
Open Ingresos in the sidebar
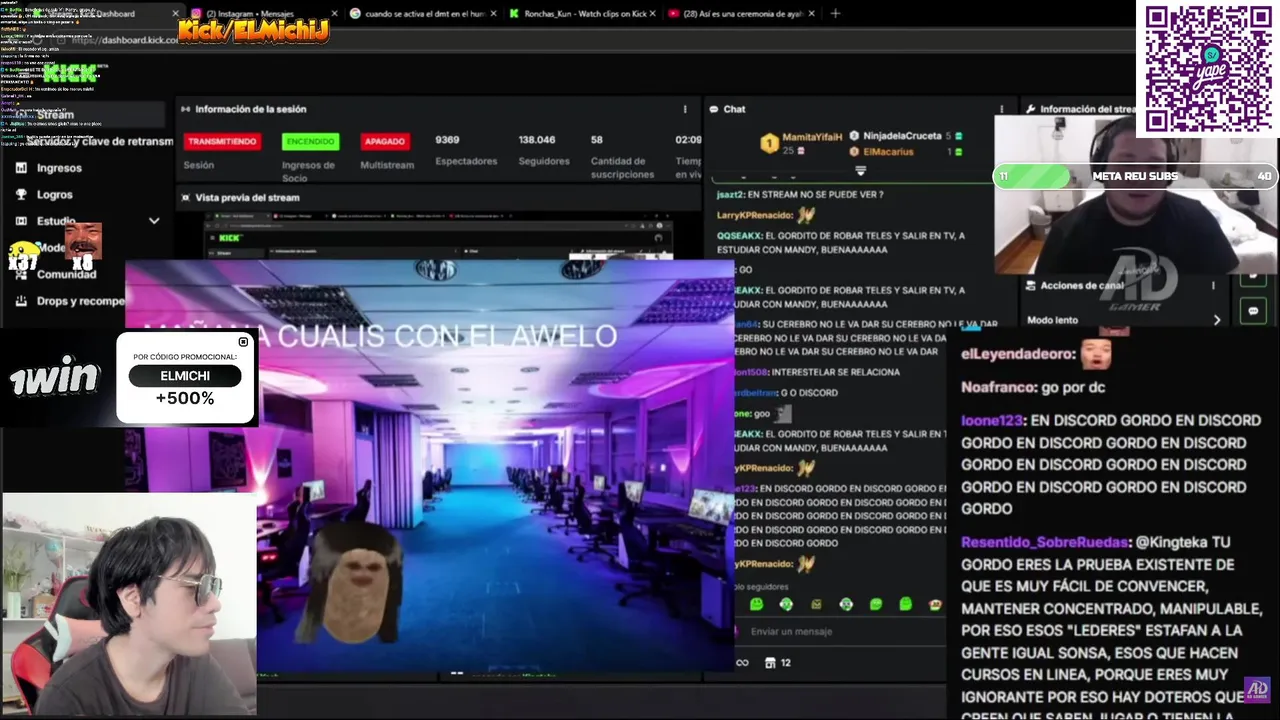[x=59, y=168]
